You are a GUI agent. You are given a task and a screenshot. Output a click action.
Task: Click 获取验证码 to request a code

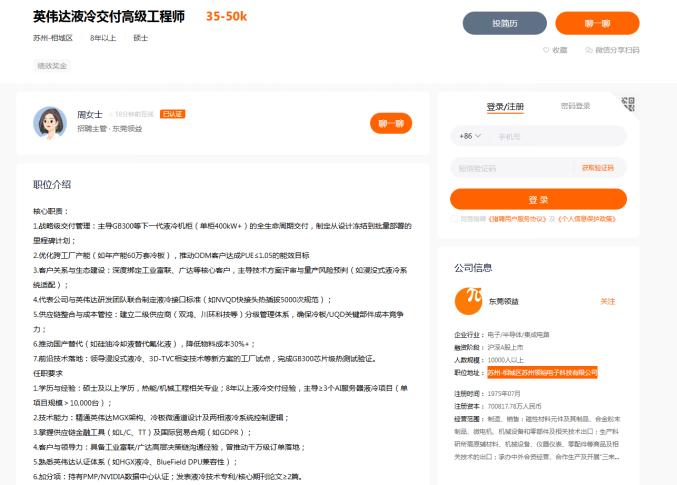pyautogui.click(x=595, y=168)
